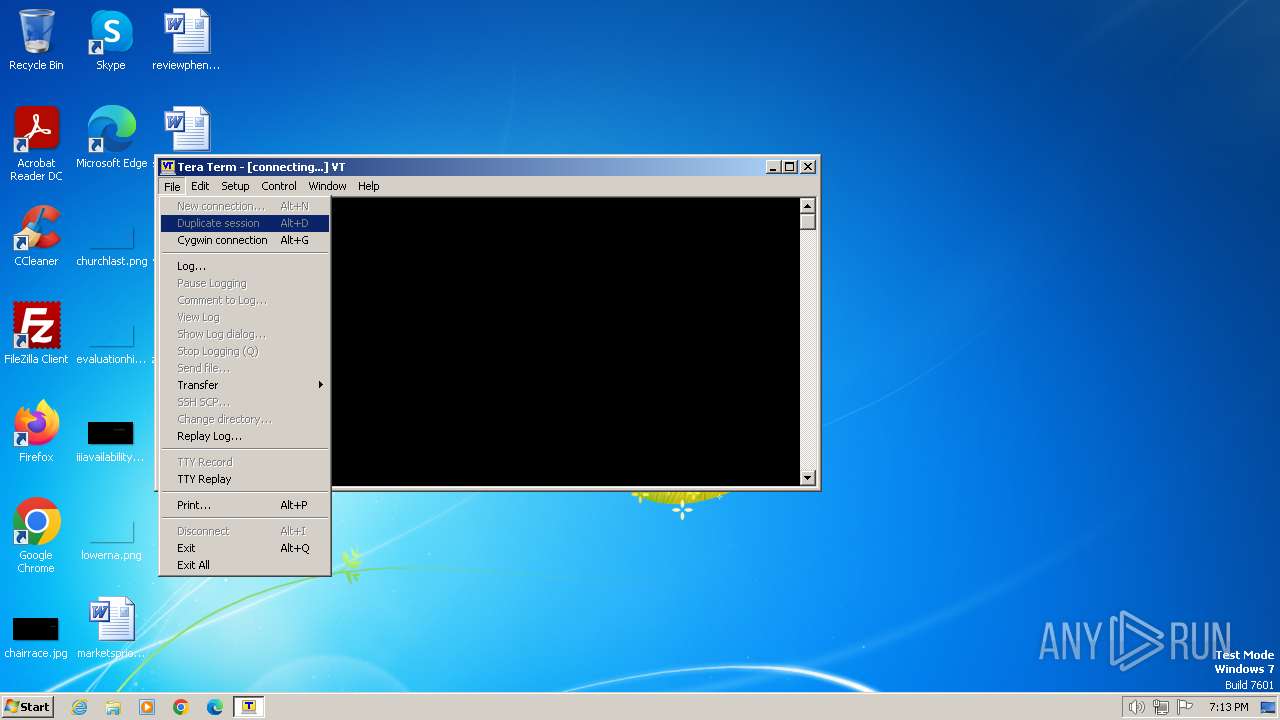
Task: Launch the Microsoft Edge desktop shortcut
Action: coord(111,138)
